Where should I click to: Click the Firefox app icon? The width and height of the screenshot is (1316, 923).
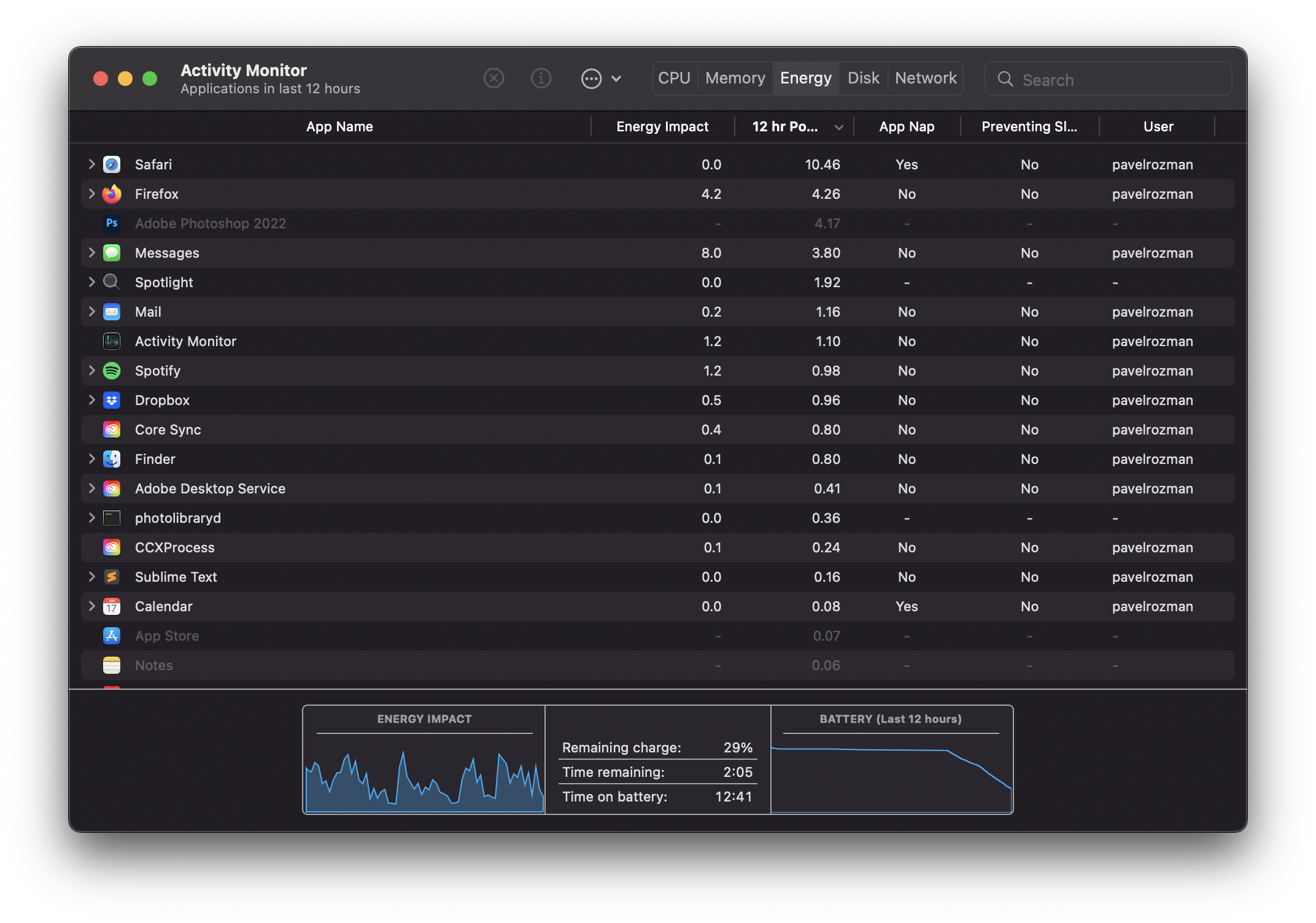[112, 194]
